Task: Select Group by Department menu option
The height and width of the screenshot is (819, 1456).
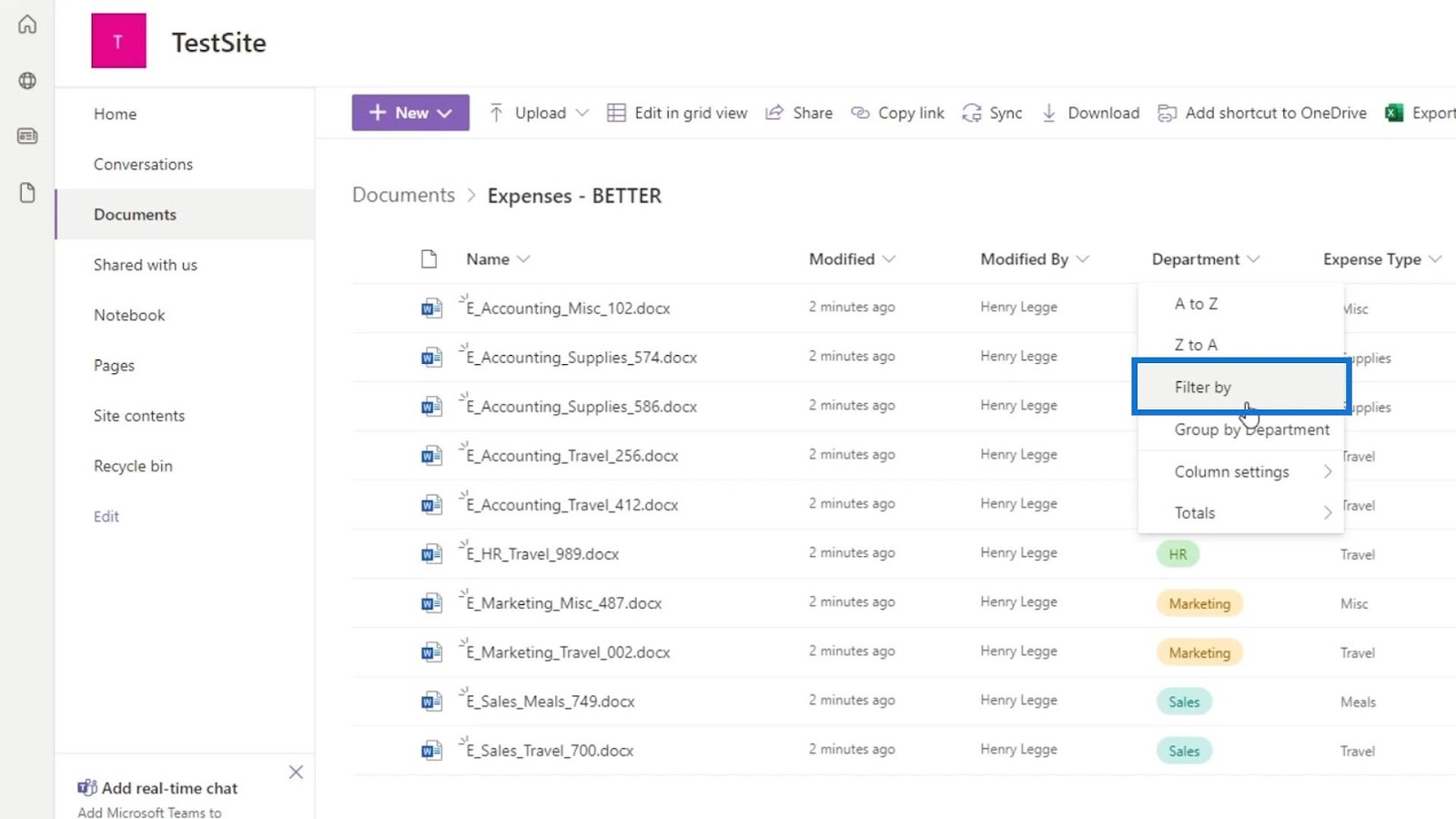Action: [x=1241, y=430]
